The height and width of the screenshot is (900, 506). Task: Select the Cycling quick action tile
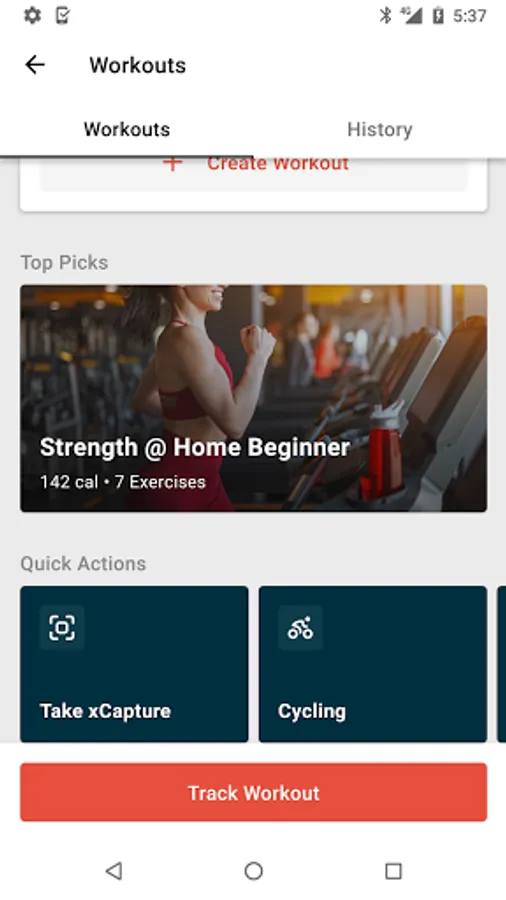point(373,664)
